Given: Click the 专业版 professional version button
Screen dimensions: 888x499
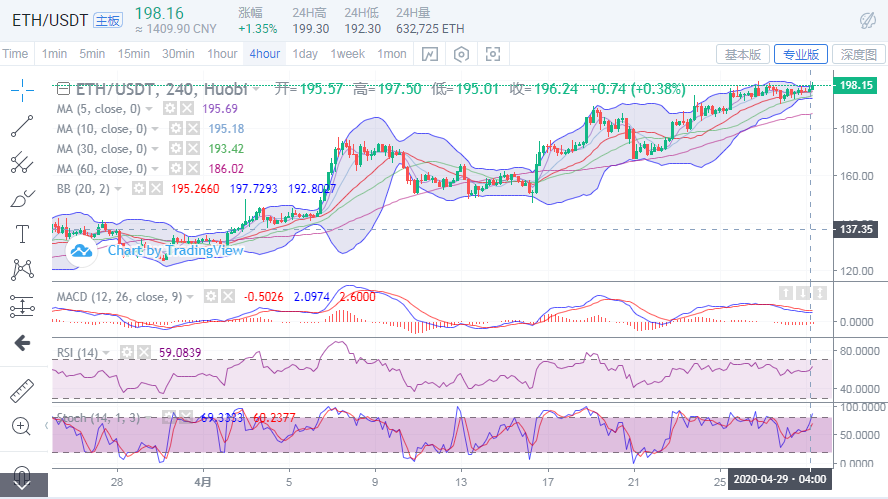Looking at the screenshot, I should (x=801, y=54).
